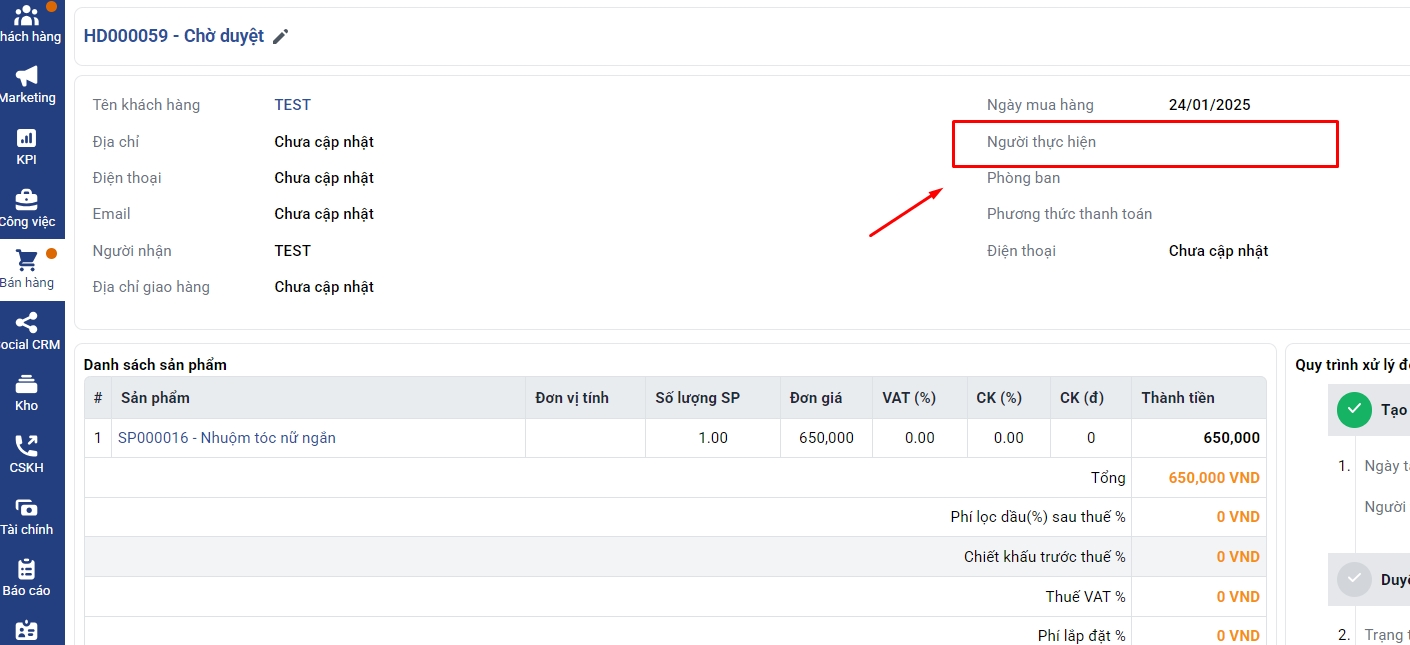The image size is (1410, 645).
Task: Click the Sản phẩm column header
Action: click(155, 398)
